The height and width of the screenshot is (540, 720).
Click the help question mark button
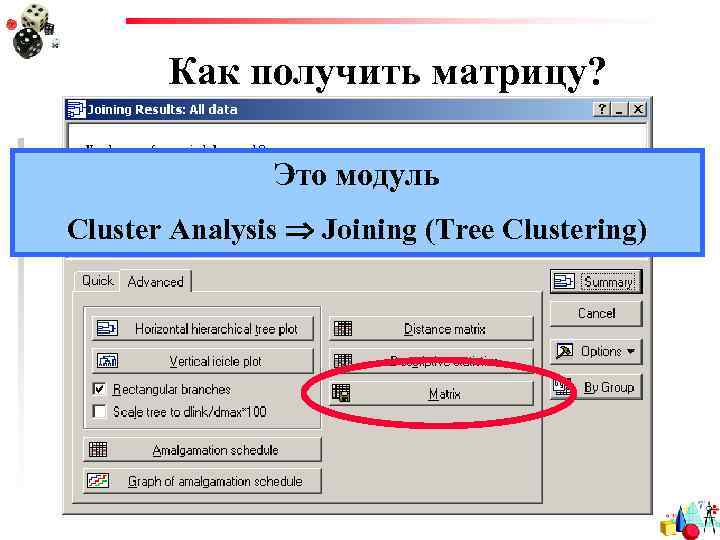click(602, 109)
